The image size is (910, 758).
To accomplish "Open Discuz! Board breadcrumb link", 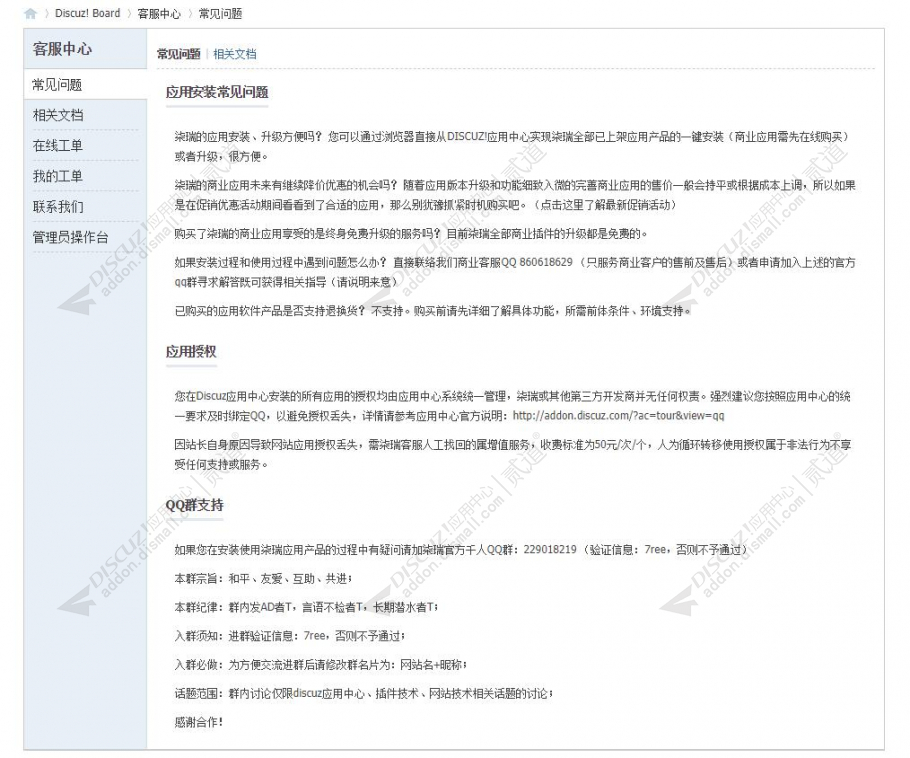I will coord(87,13).
